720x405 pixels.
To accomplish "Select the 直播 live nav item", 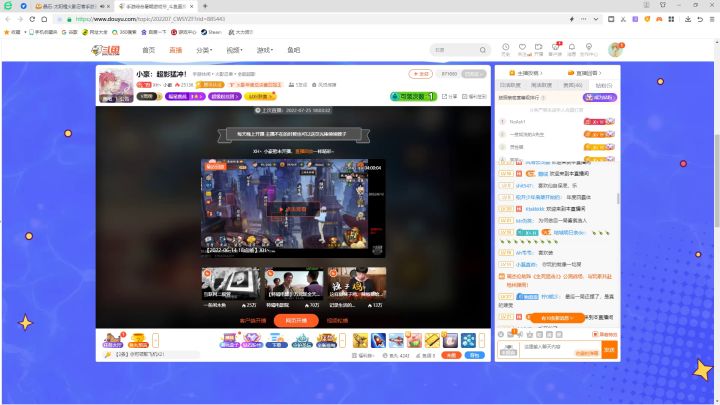I will point(175,50).
